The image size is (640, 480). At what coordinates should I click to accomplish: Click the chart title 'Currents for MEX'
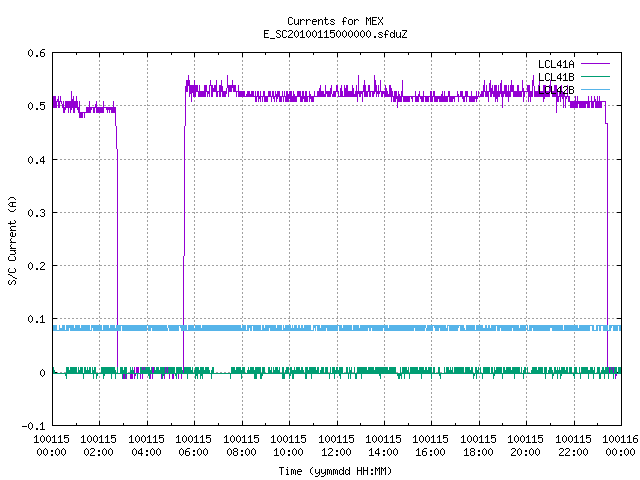coord(335,21)
